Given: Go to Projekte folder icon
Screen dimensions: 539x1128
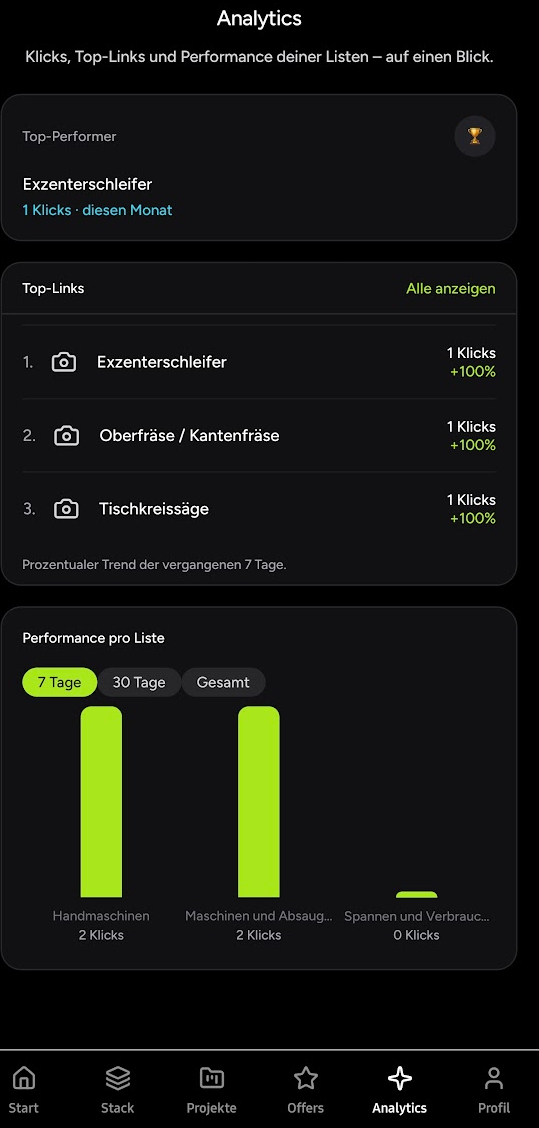Looking at the screenshot, I should [212, 1078].
